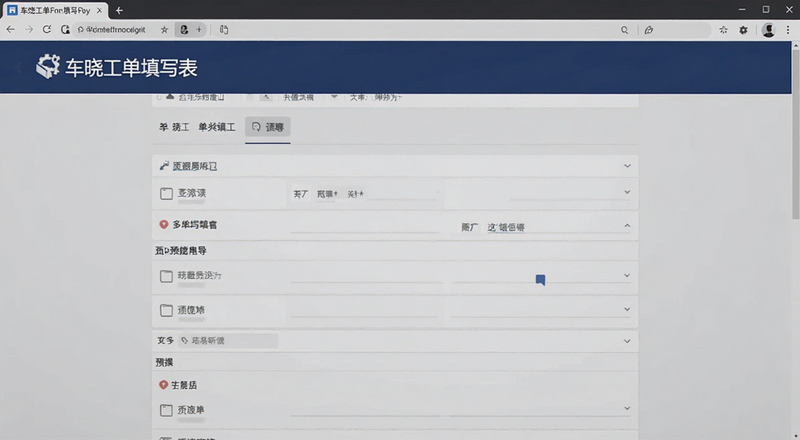Click the browser address bar URL
Viewport: 800px width, 440px height.
[116, 30]
